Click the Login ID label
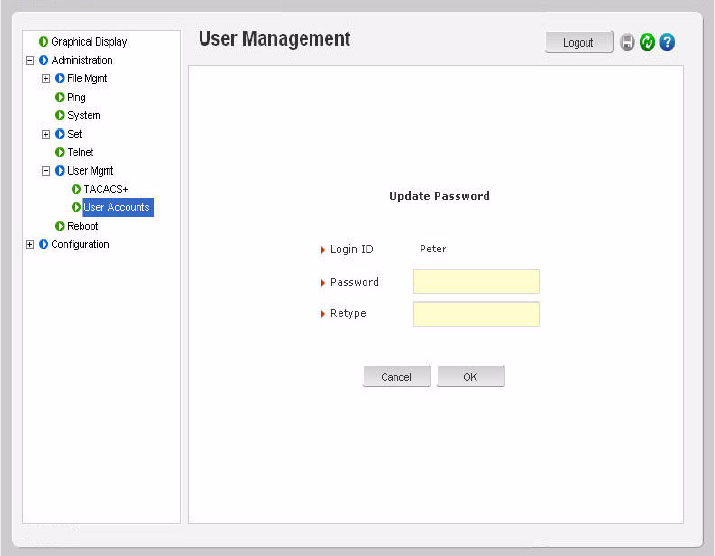Screen dimensions: 715x556 pyautogui.click(x=352, y=249)
